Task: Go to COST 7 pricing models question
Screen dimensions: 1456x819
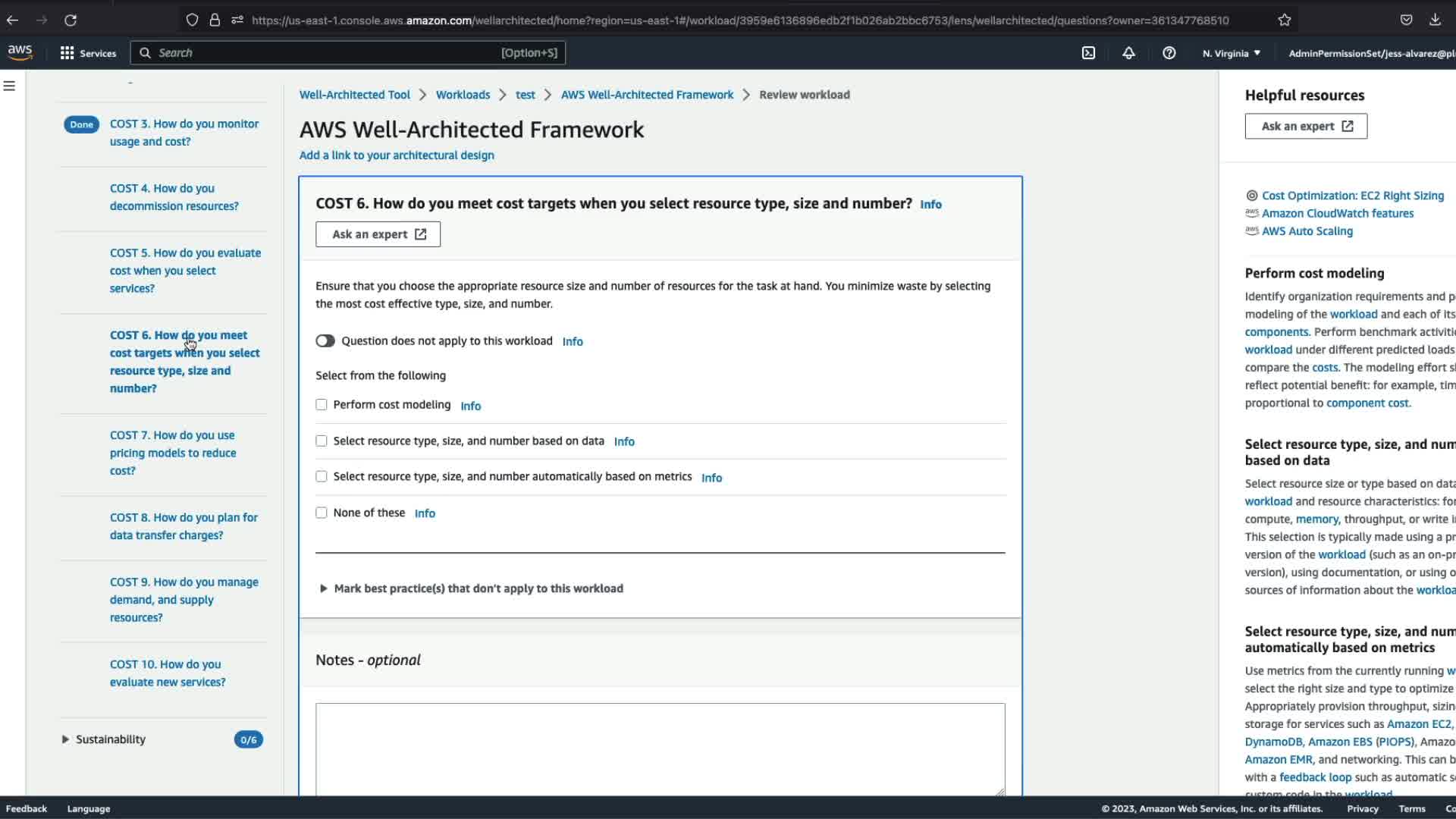Action: pyautogui.click(x=172, y=453)
